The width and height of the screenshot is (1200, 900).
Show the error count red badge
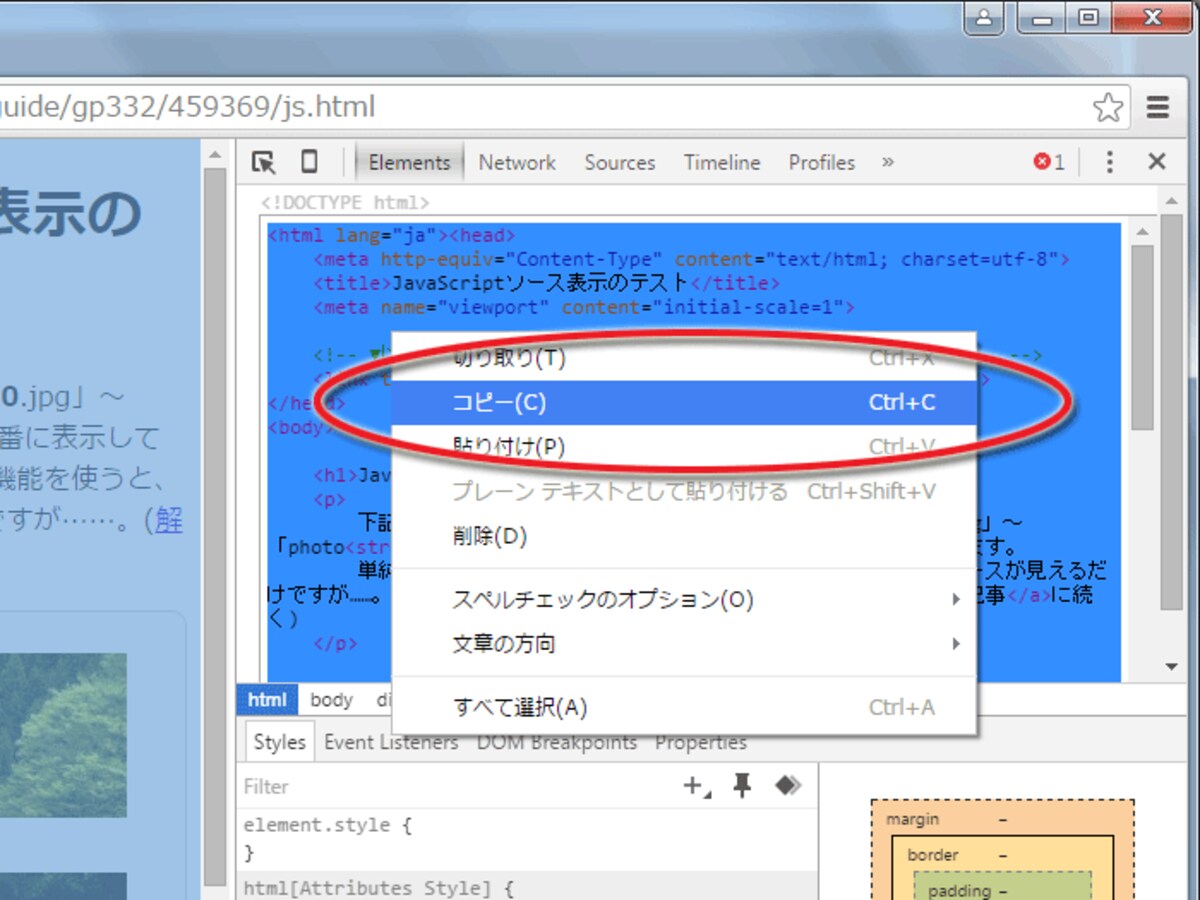[x=1049, y=162]
